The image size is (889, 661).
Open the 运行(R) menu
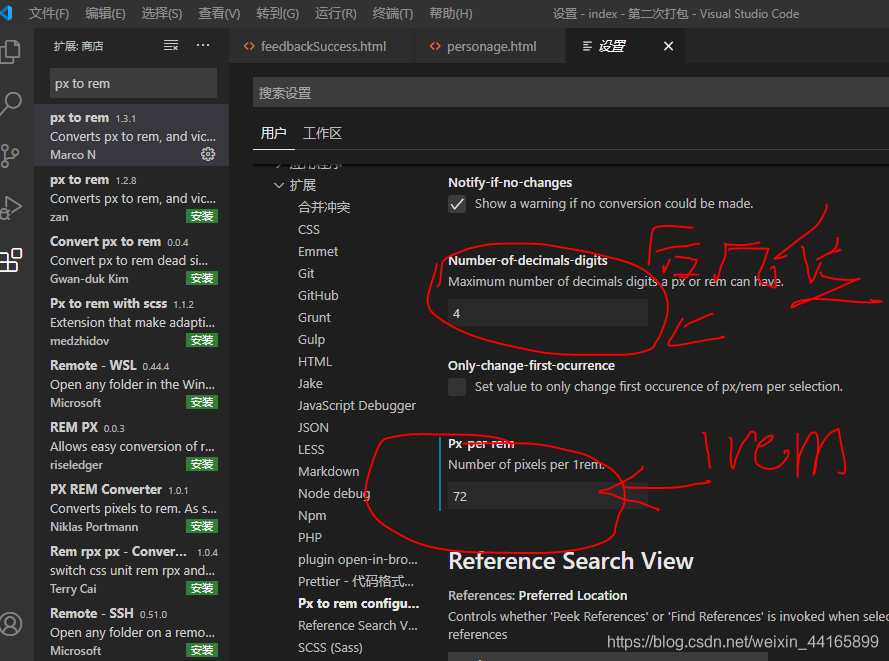click(x=336, y=14)
